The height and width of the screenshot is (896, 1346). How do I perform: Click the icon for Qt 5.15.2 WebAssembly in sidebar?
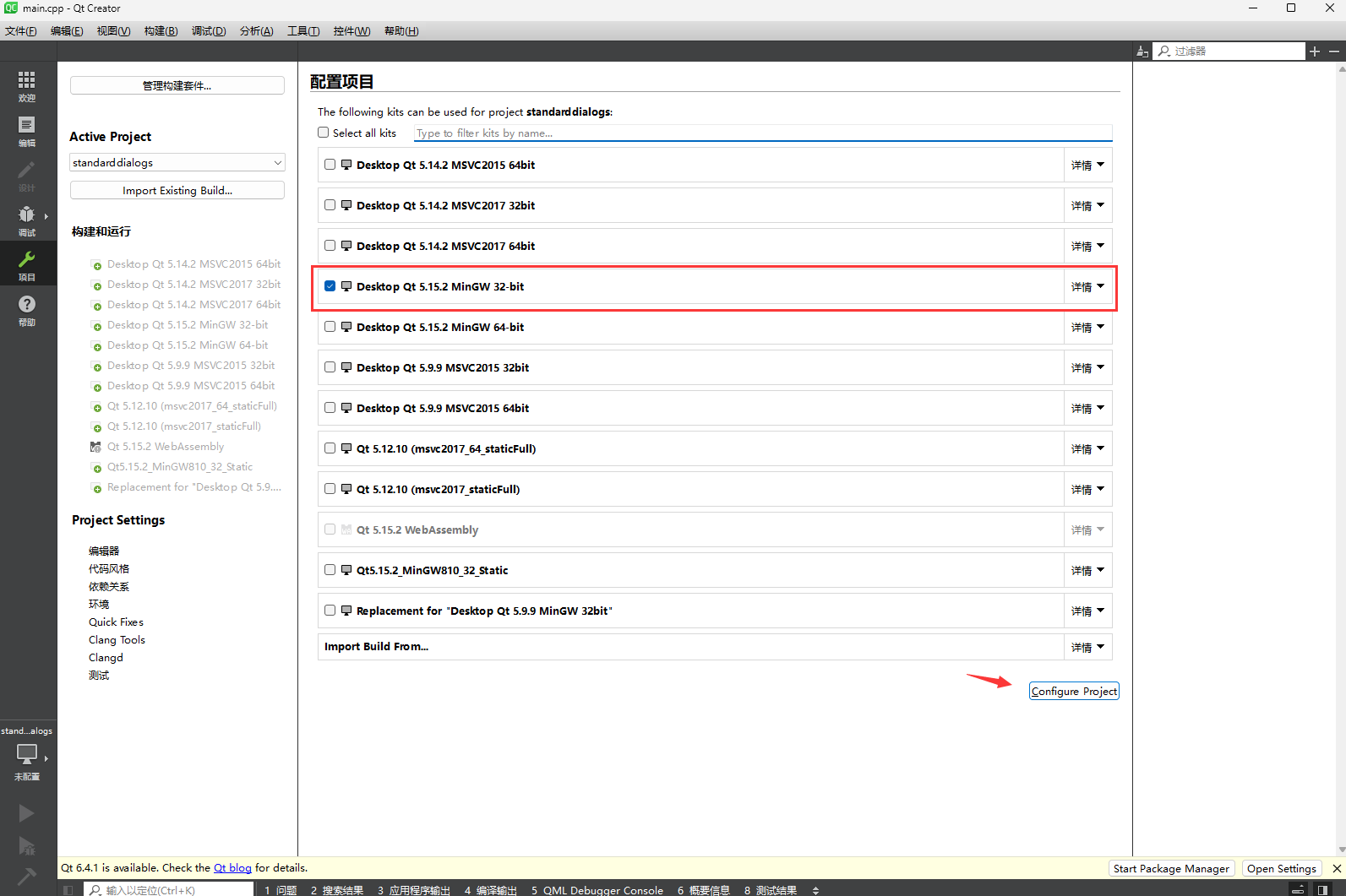pos(96,448)
